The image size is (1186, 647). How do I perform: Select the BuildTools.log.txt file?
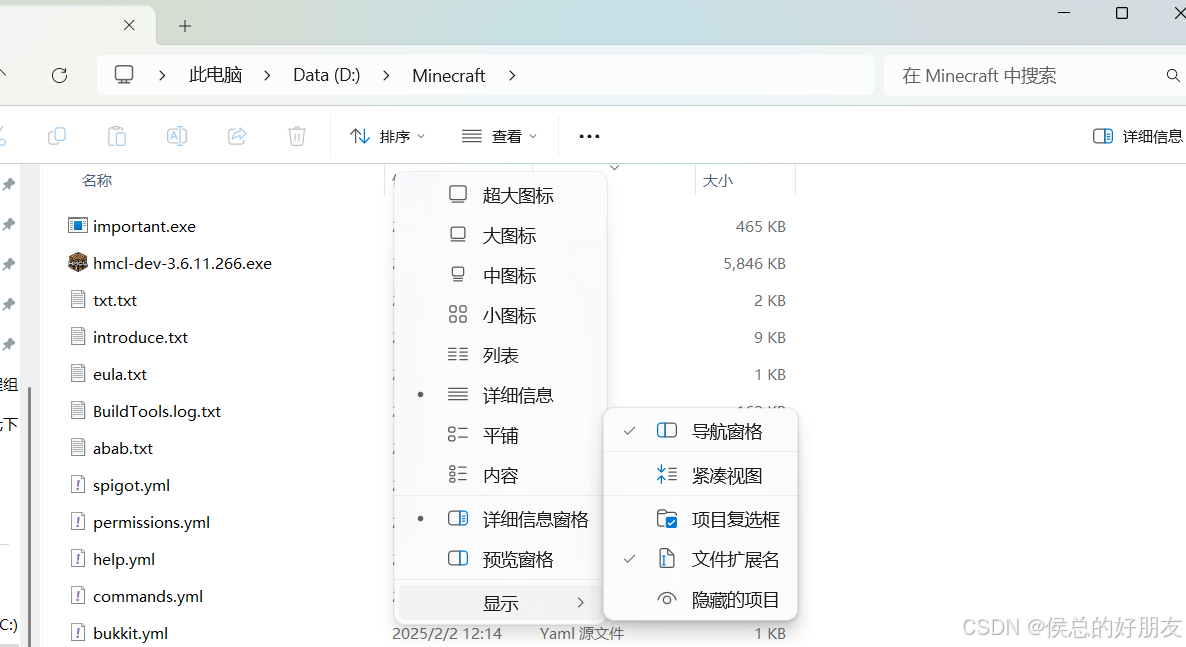(x=157, y=411)
